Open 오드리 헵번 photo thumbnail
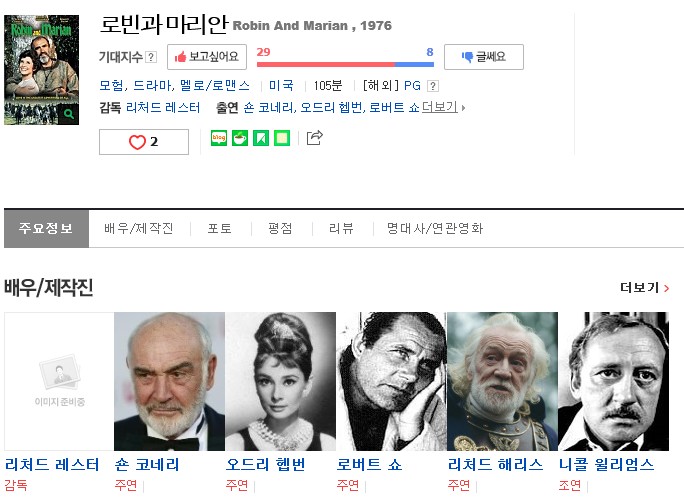Viewport: 684px width, 502px height. (x=280, y=381)
